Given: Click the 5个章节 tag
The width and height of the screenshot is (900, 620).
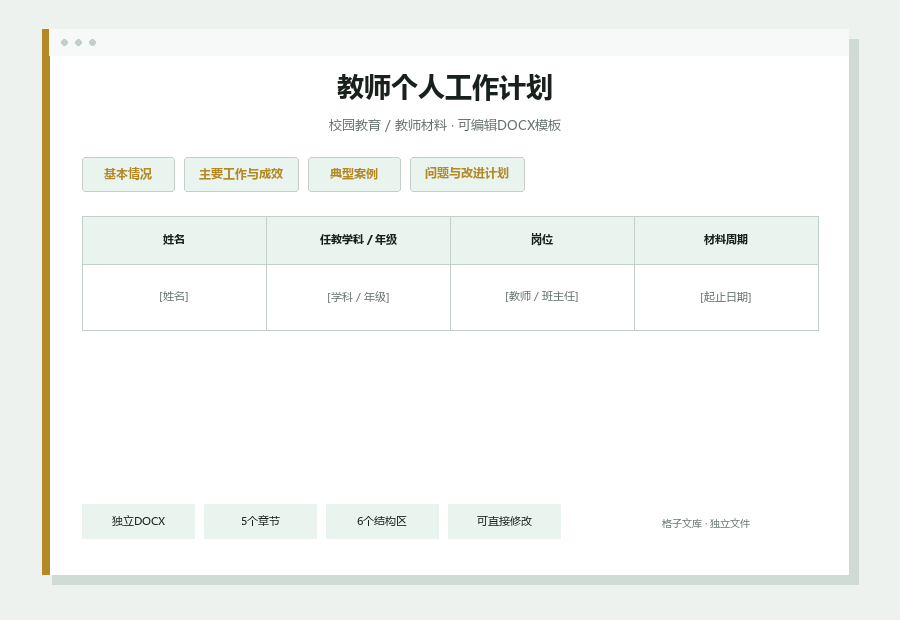Looking at the screenshot, I should [261, 521].
